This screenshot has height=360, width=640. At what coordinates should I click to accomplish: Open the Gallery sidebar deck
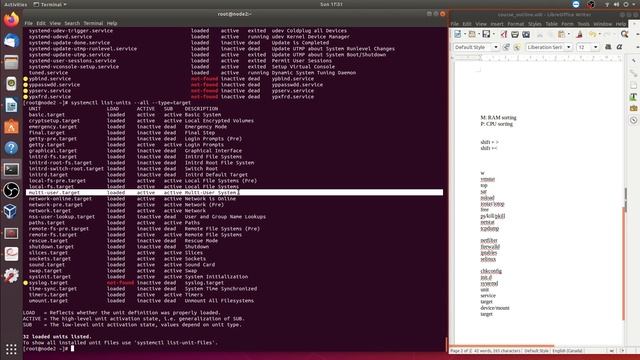point(633,109)
